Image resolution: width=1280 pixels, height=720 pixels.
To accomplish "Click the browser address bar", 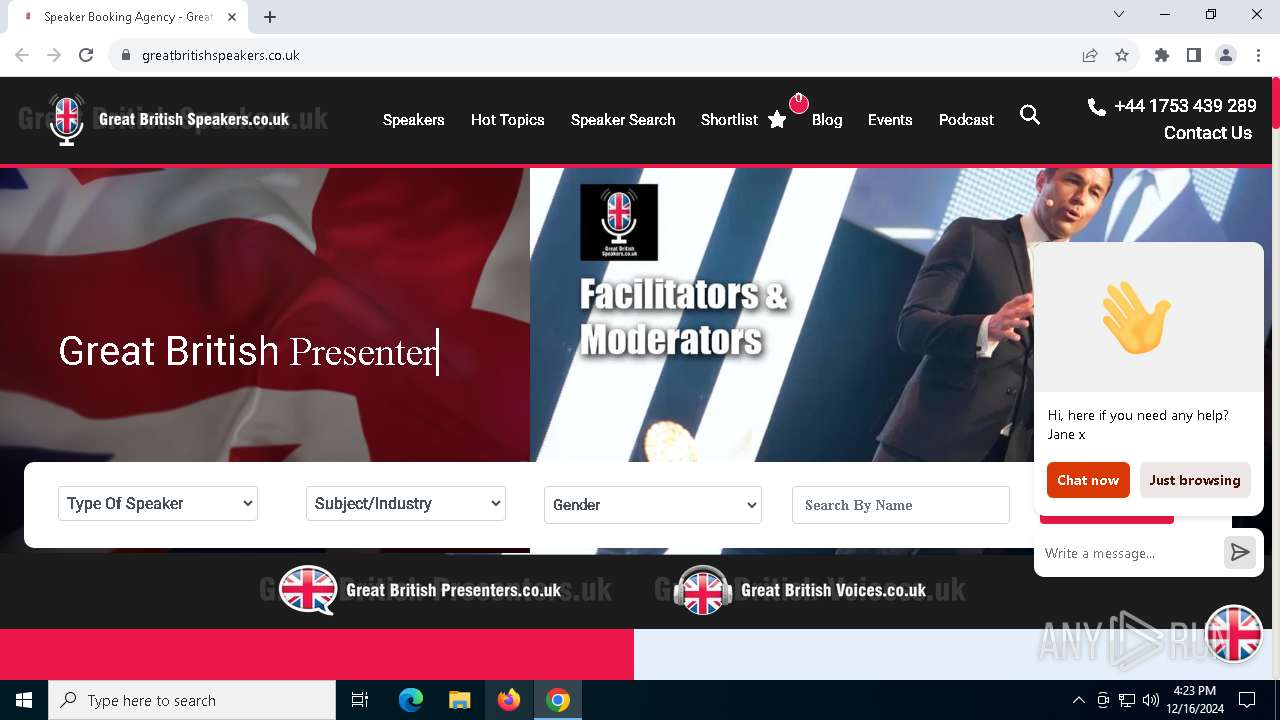I will point(600,55).
